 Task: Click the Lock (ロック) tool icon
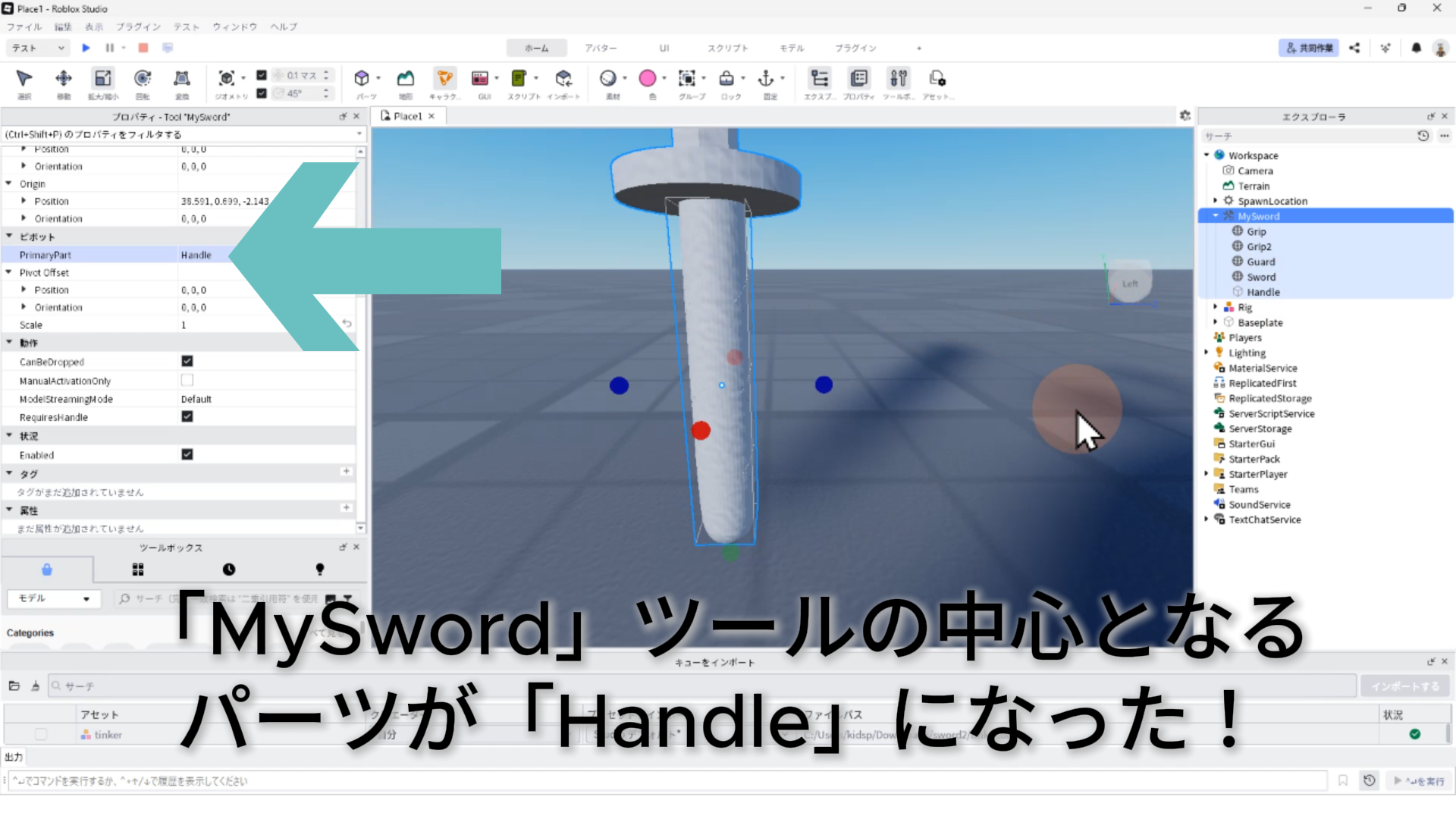(726, 79)
